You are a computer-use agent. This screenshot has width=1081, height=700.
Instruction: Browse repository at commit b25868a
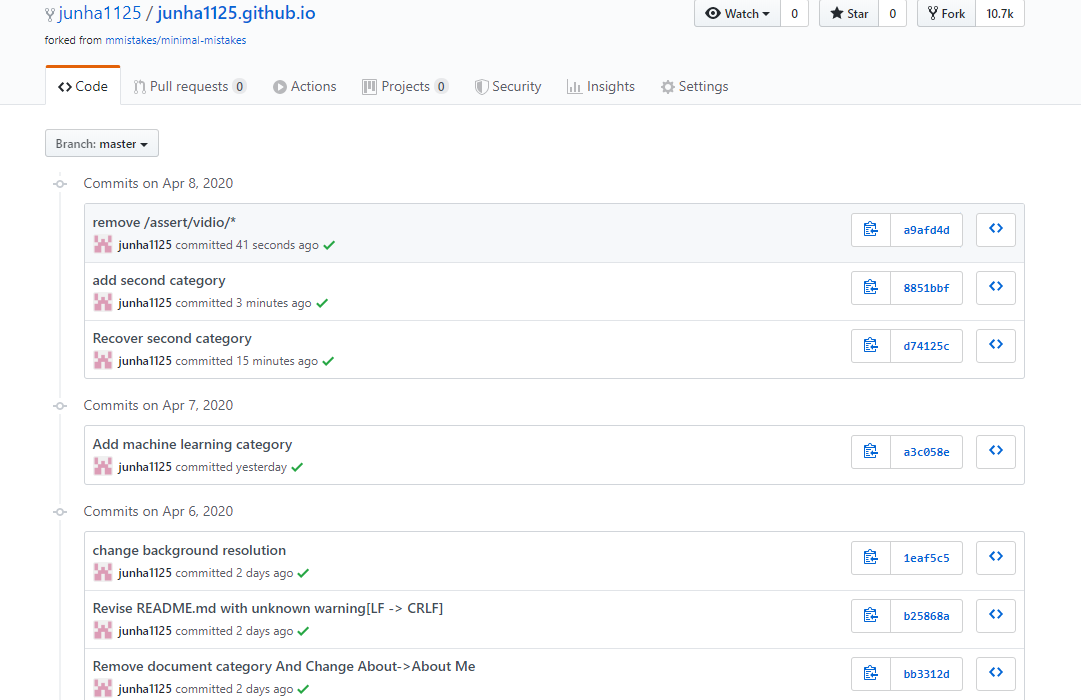(x=996, y=616)
